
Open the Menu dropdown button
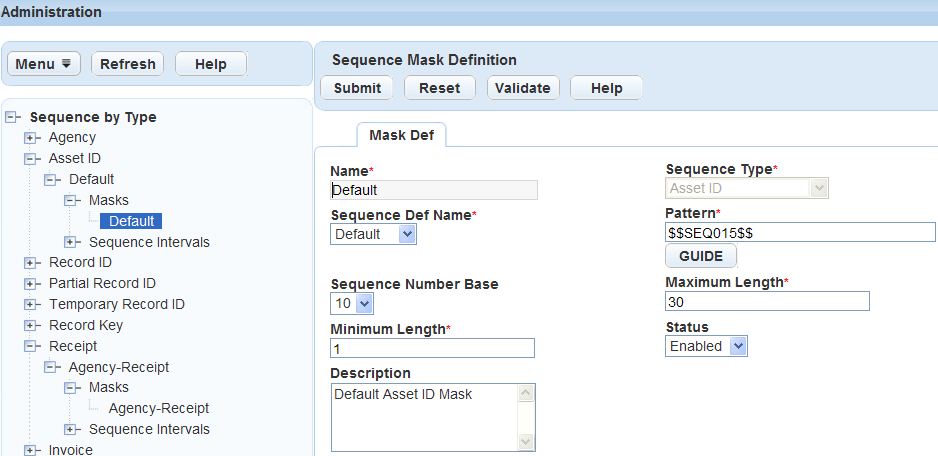(45, 64)
